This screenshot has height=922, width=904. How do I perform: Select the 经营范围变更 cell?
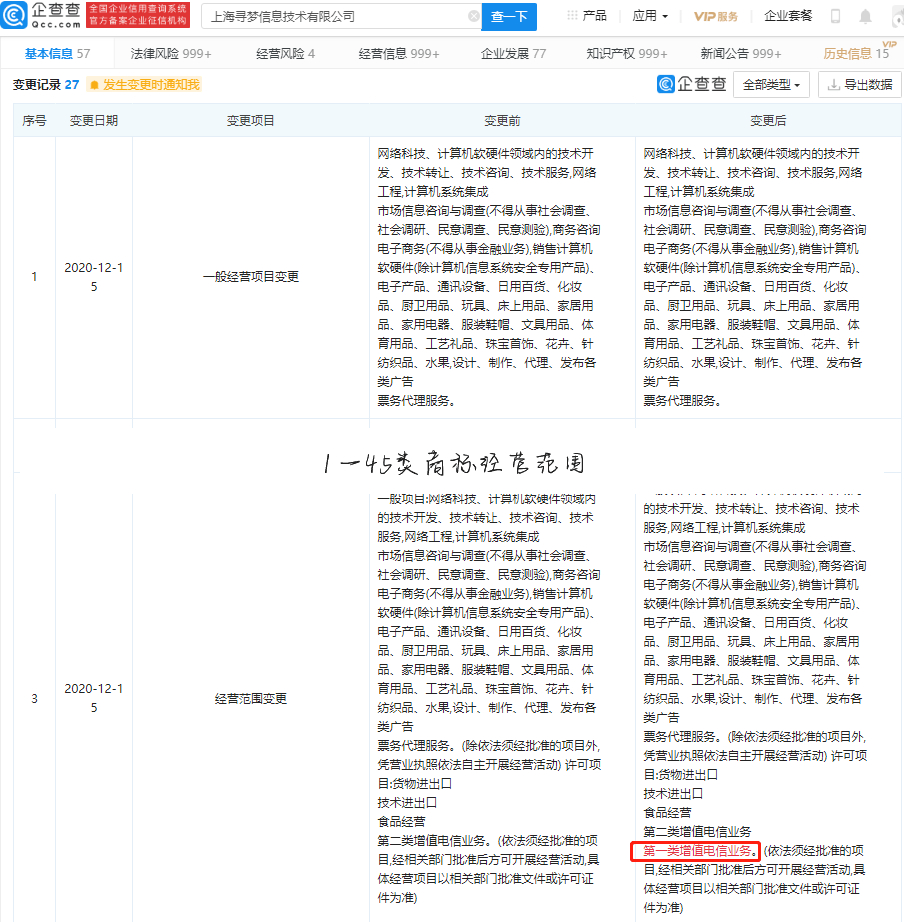point(251,699)
